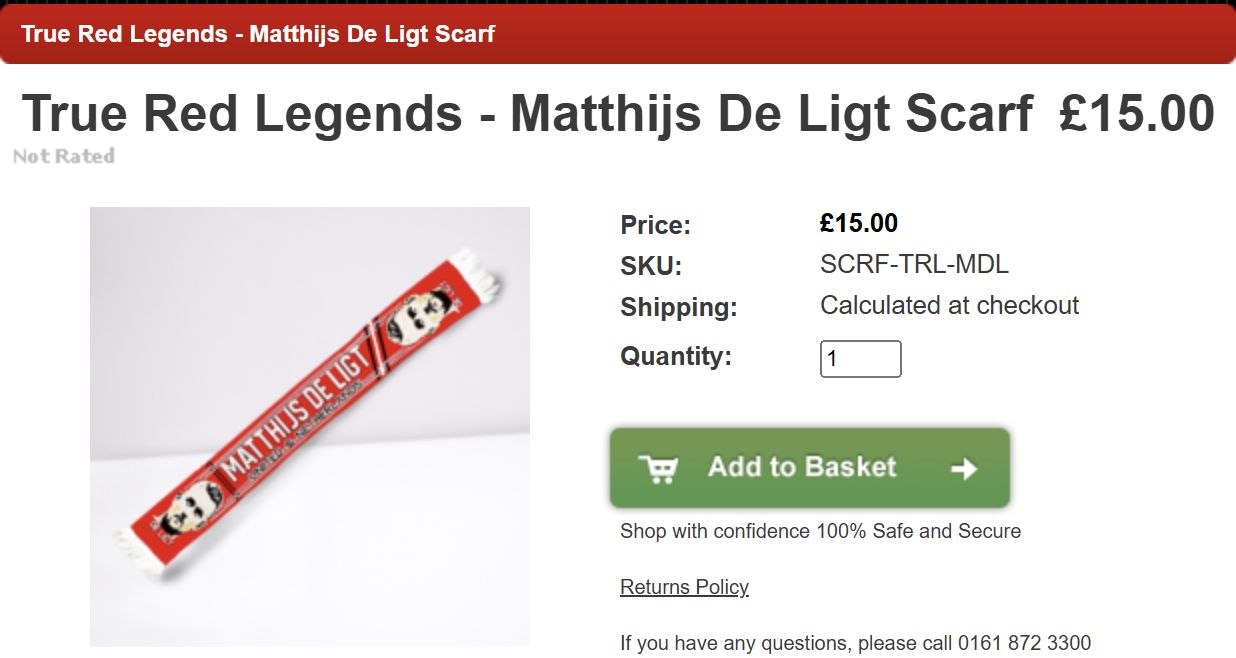Open the Returns Policy link
This screenshot has height=658, width=1236.
point(684,587)
